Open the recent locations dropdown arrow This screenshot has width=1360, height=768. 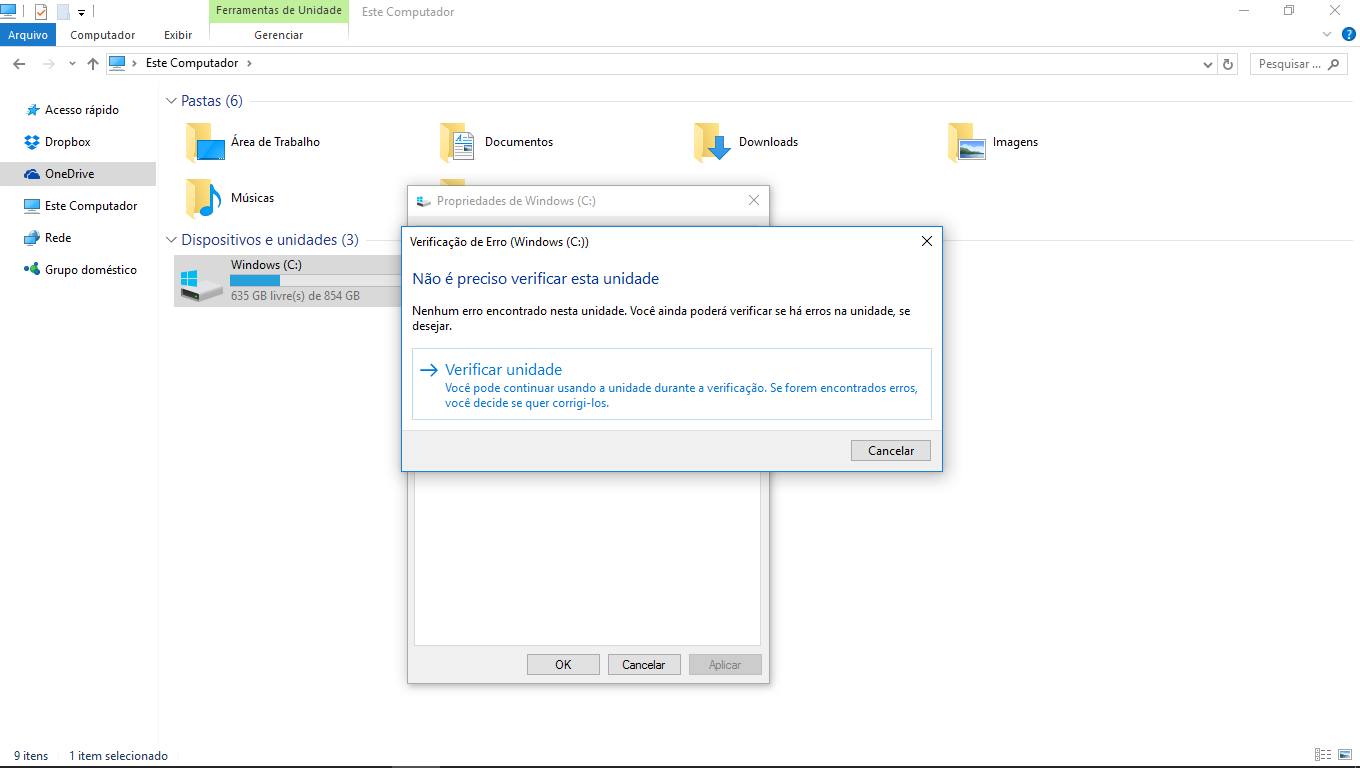[x=72, y=64]
